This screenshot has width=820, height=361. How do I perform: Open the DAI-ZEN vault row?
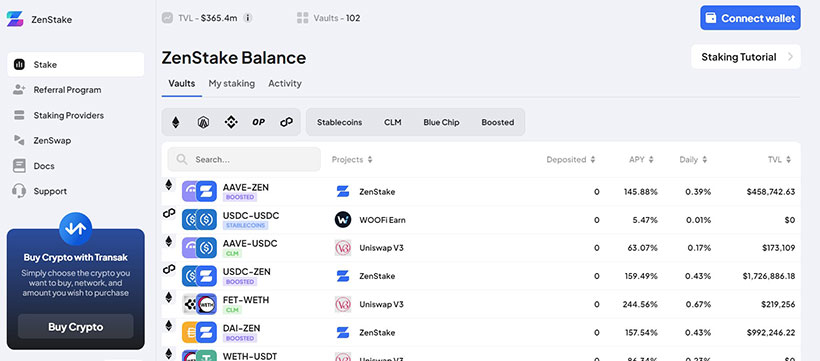pos(481,332)
